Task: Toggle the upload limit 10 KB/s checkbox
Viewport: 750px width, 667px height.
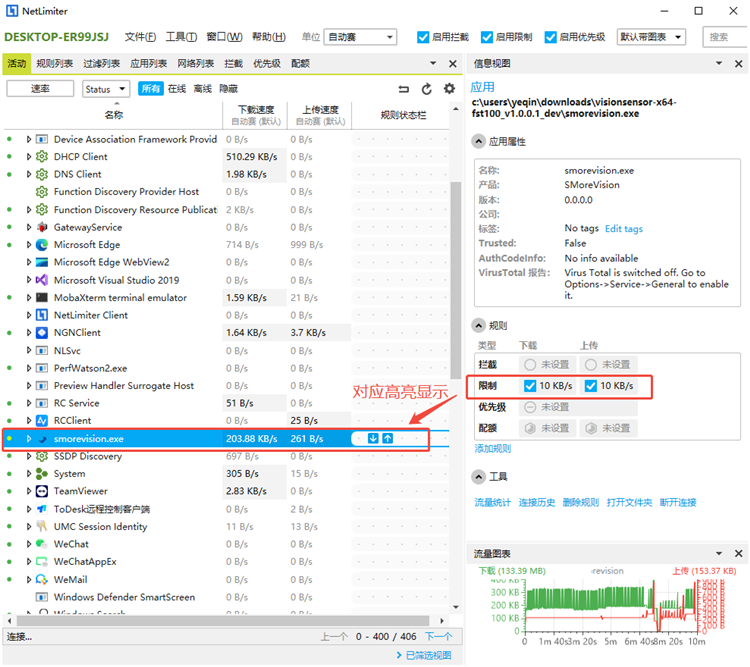Action: (591, 386)
